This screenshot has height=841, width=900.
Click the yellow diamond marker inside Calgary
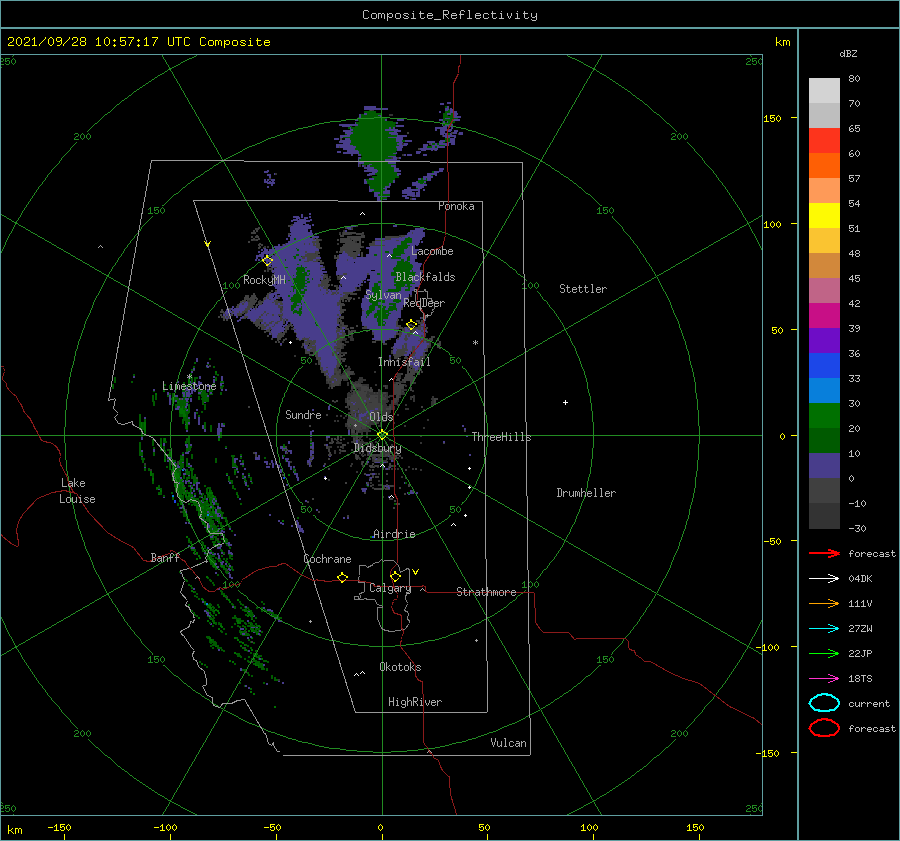[395, 576]
